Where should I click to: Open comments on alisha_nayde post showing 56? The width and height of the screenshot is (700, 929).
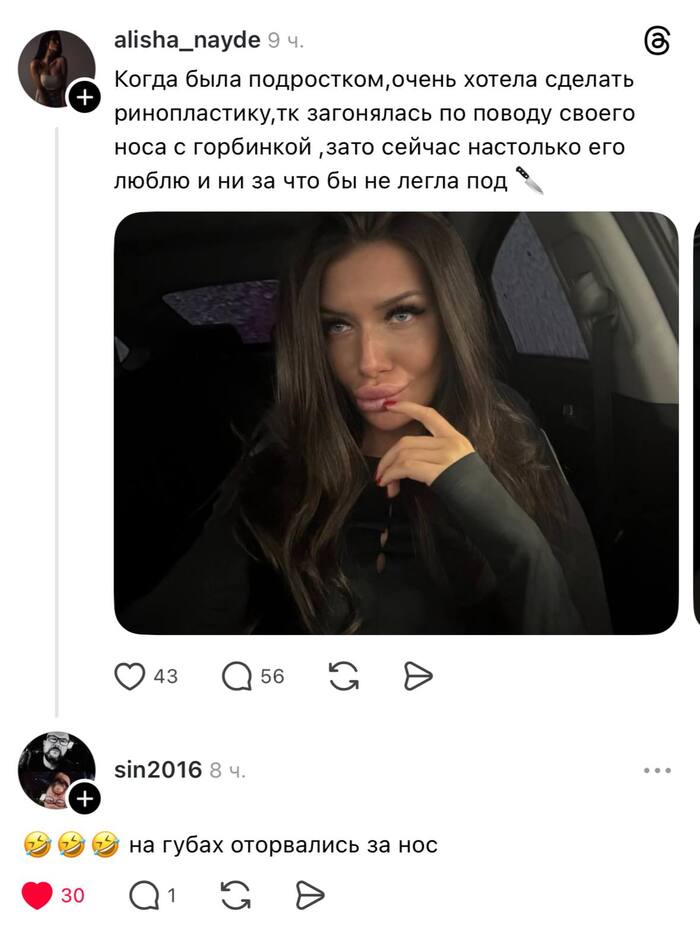coord(236,676)
